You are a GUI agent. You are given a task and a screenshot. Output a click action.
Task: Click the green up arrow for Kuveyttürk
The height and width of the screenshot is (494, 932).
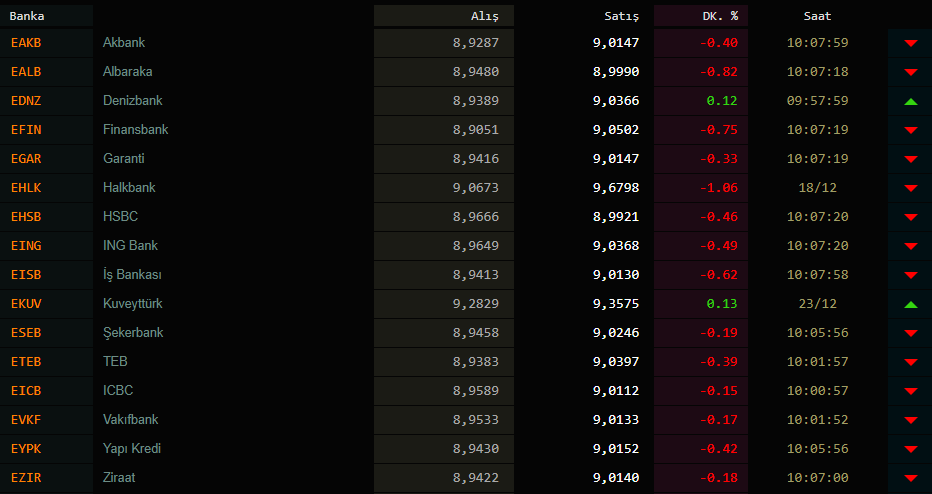point(910,304)
